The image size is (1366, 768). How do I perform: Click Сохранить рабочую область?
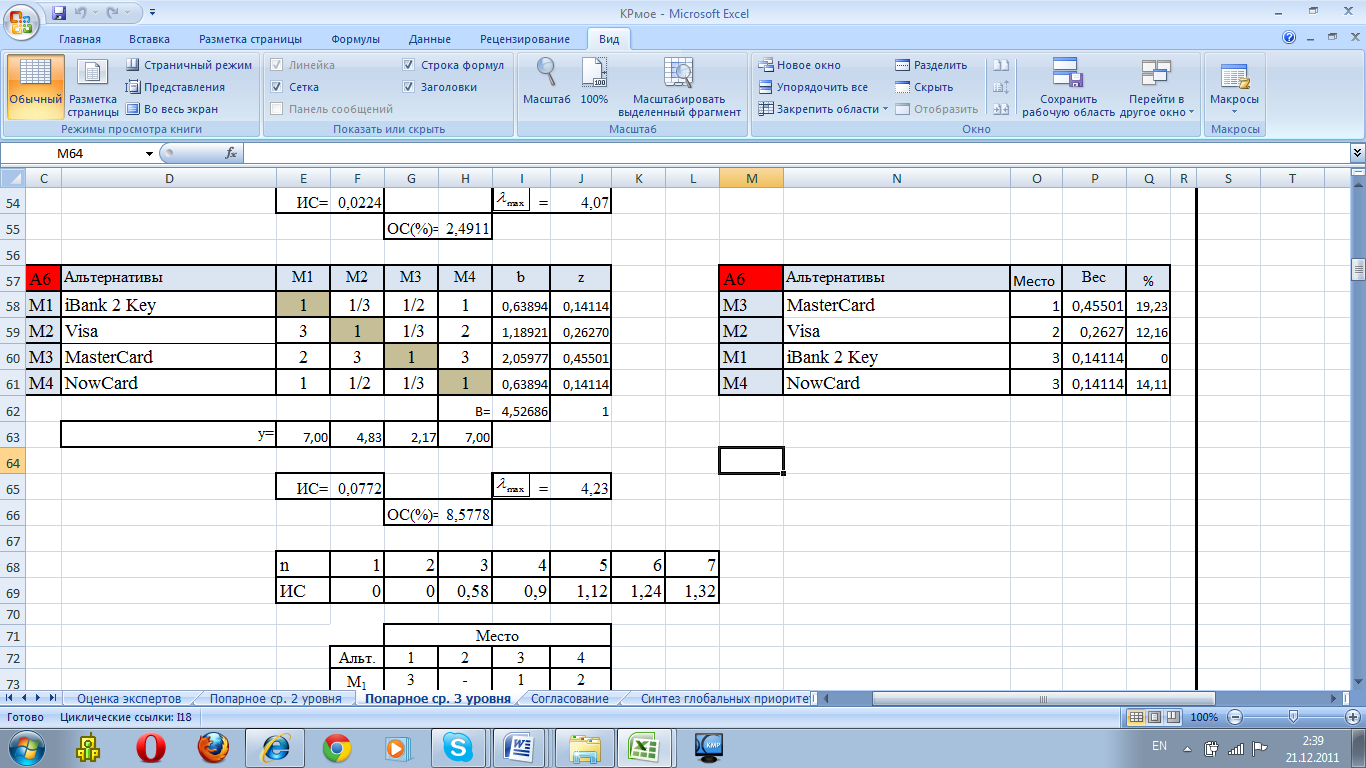(1068, 85)
